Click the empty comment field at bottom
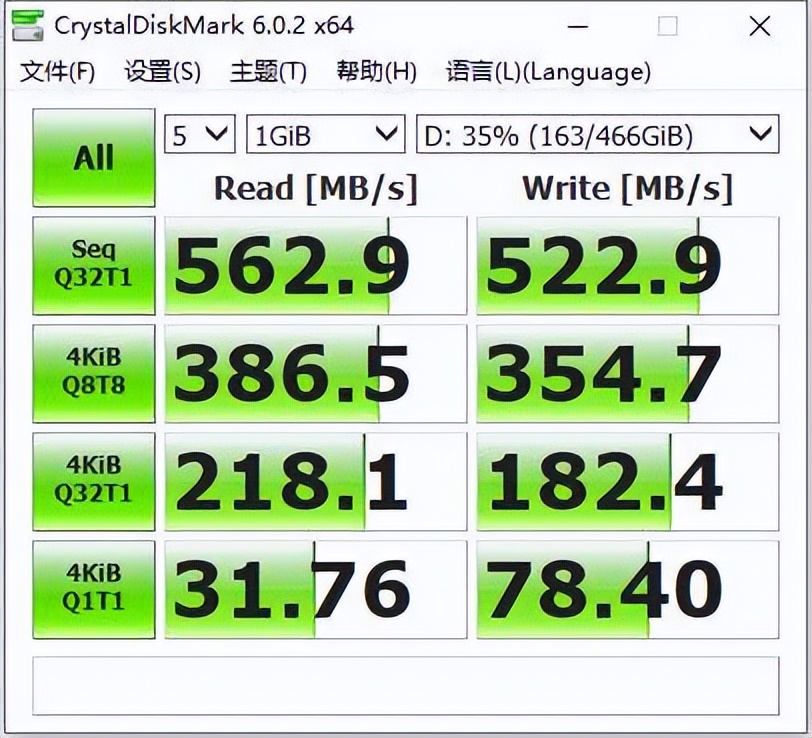Screen dimensions: 812x738 [405, 686]
